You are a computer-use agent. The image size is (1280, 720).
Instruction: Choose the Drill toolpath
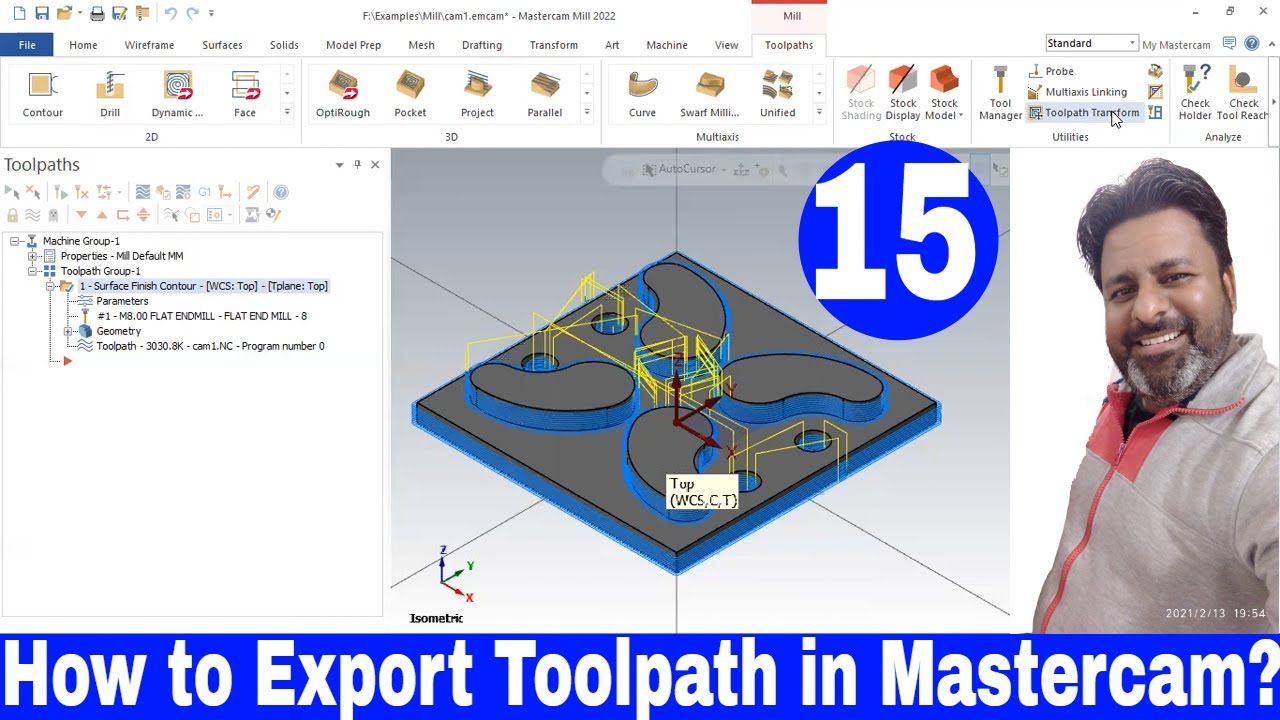tap(110, 95)
